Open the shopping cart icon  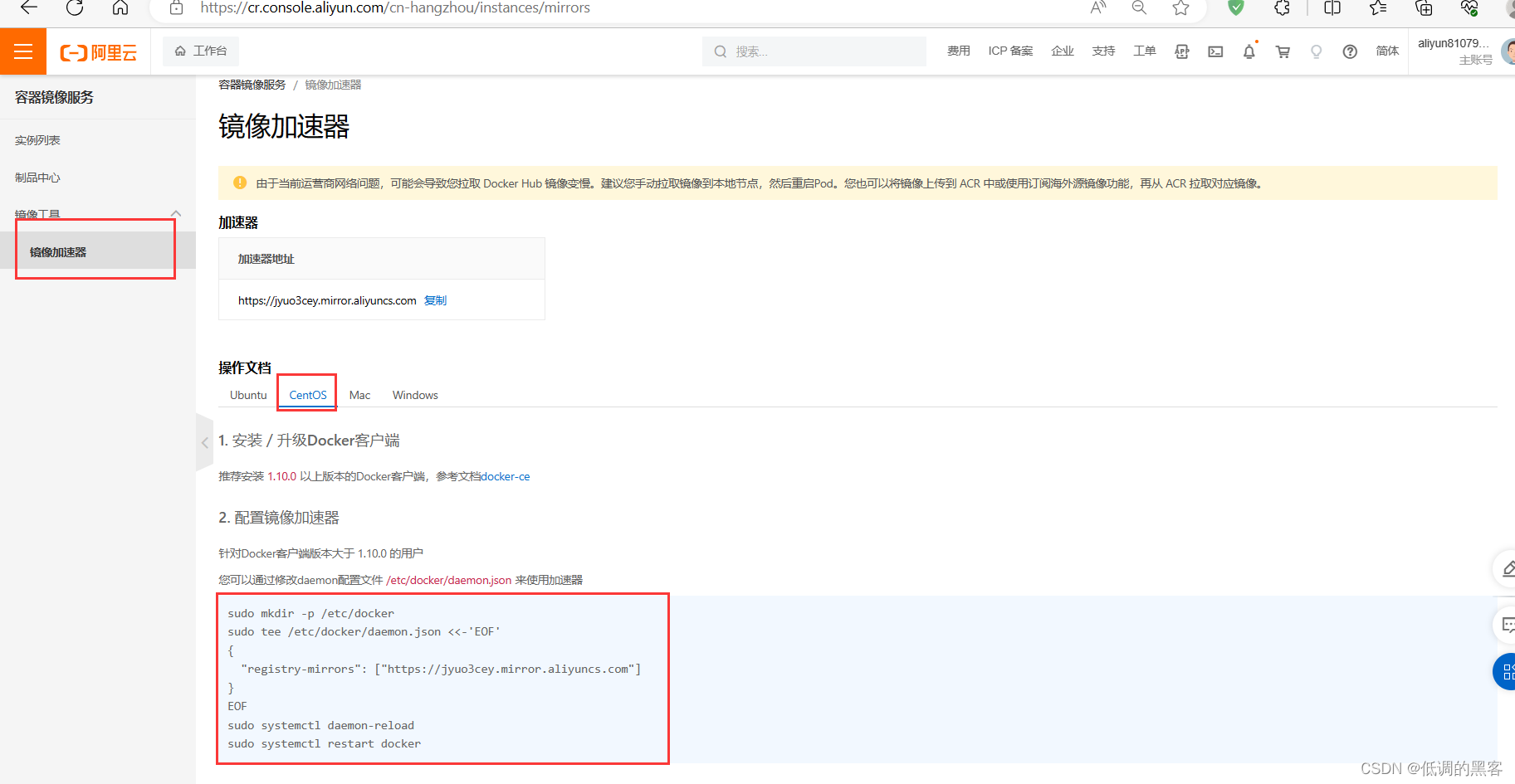point(1283,51)
